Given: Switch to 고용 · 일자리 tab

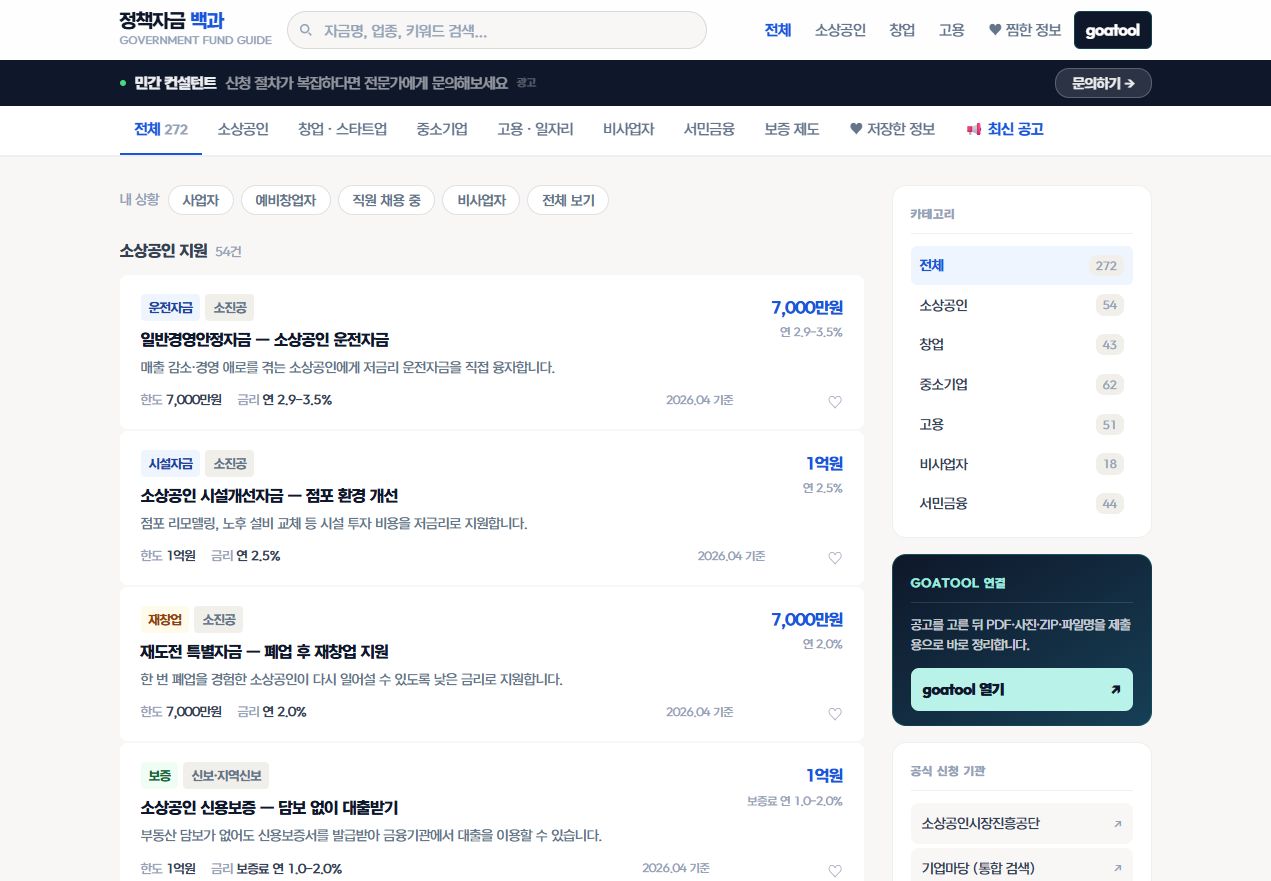Looking at the screenshot, I should 535,129.
